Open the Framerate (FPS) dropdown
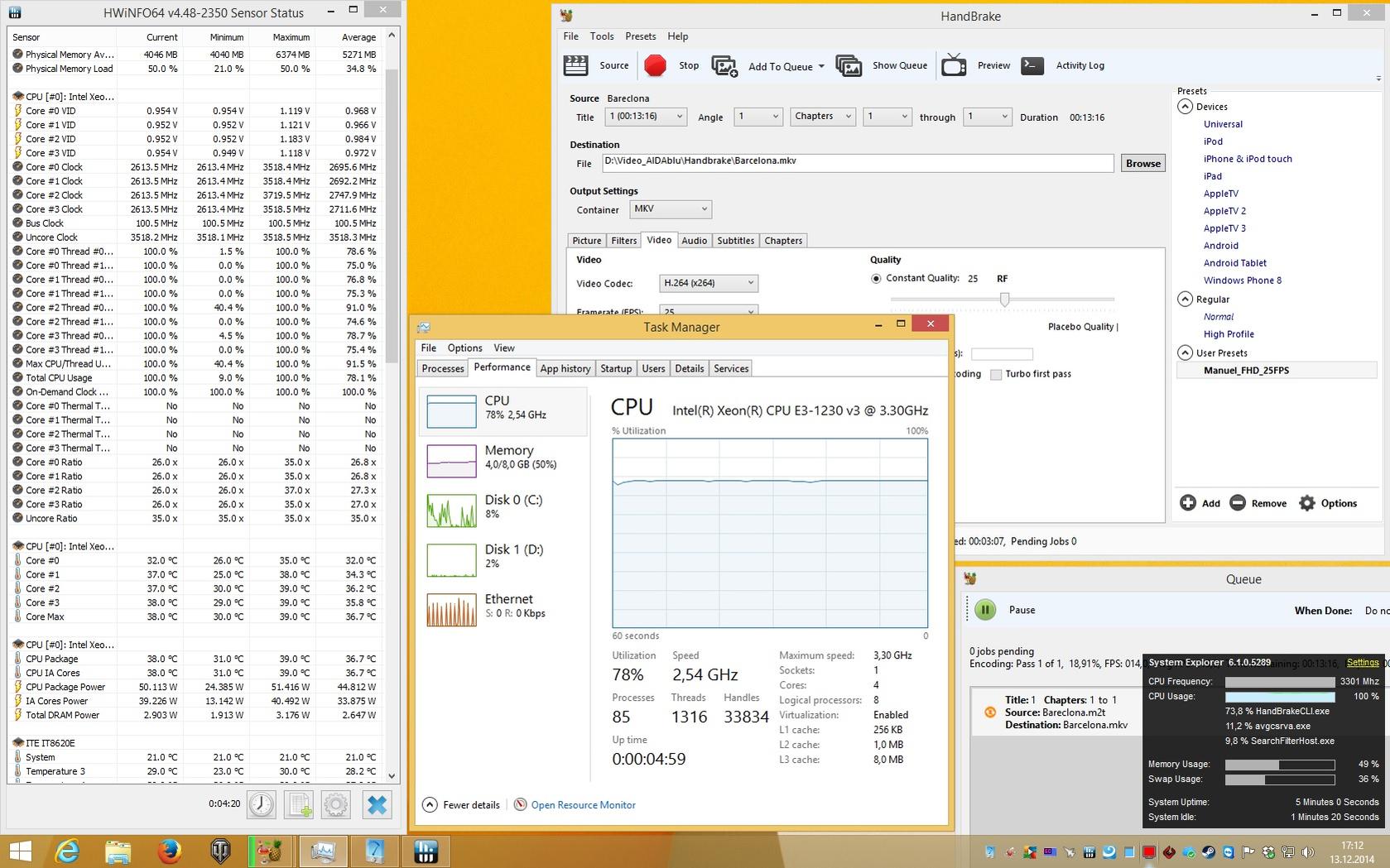This screenshot has width=1390, height=868. (708, 311)
